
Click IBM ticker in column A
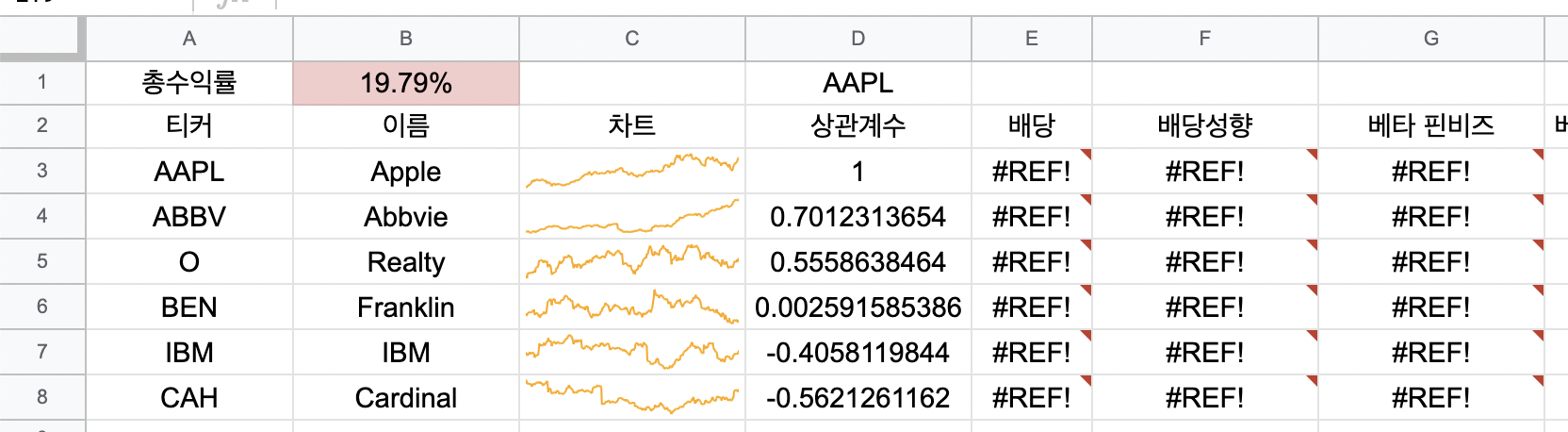point(189,352)
